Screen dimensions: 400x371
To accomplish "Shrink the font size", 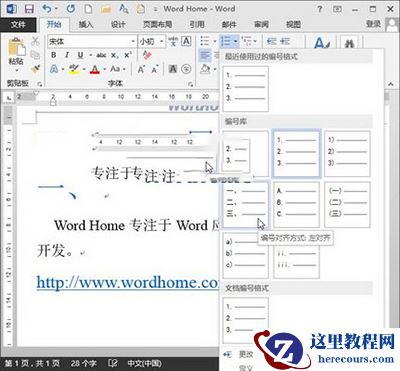I will click(x=155, y=69).
